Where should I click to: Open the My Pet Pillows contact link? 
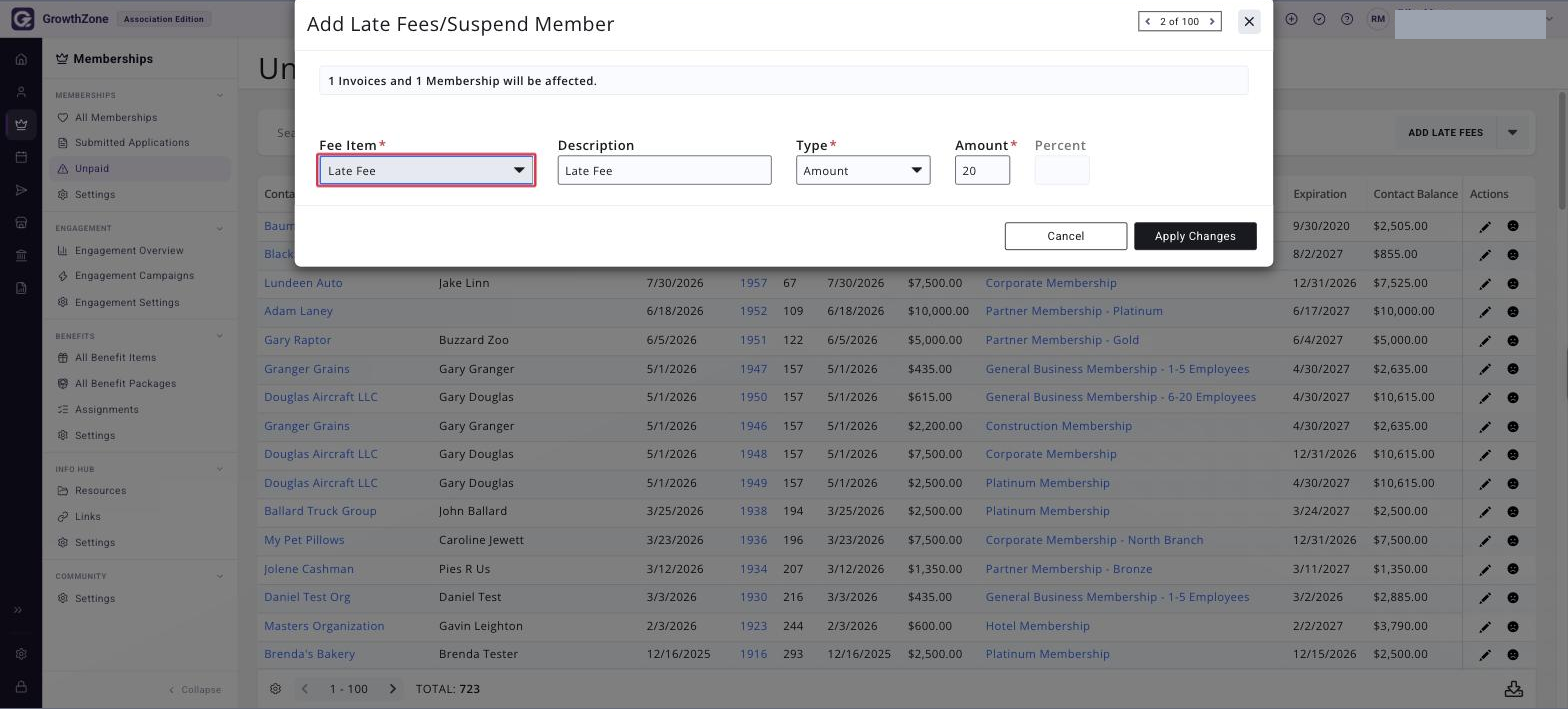click(304, 540)
